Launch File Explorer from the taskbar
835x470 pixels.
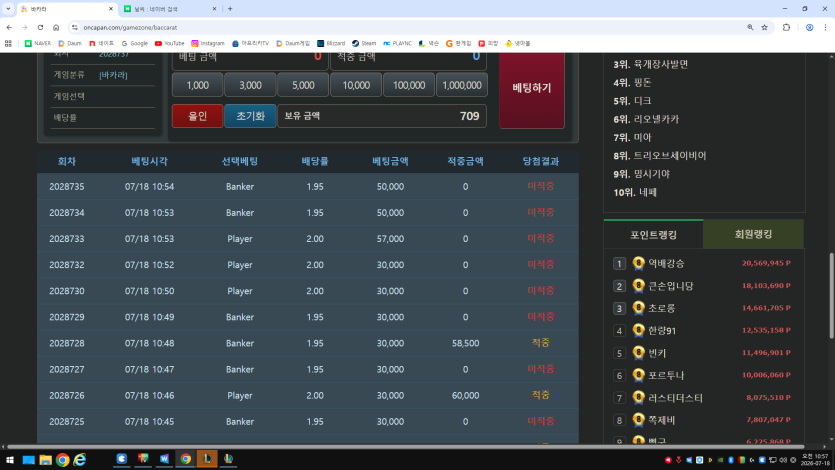(45, 459)
